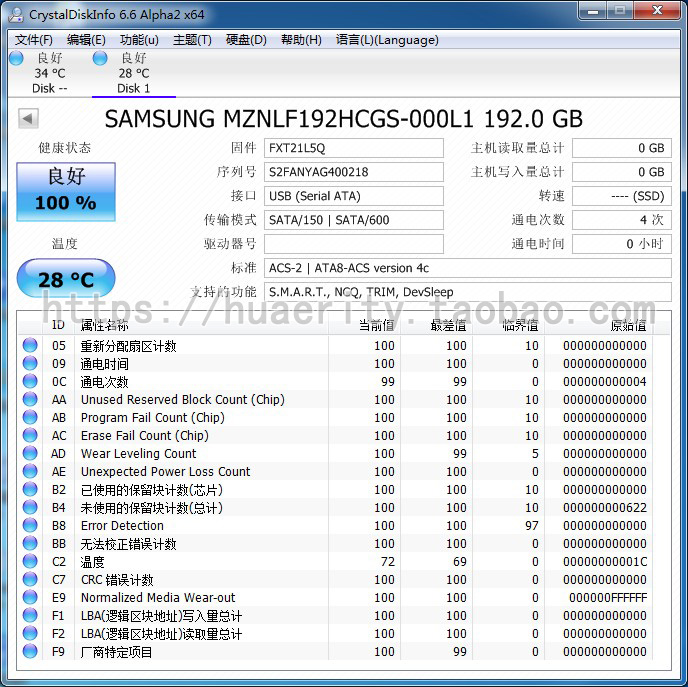This screenshot has width=688, height=687.
Task: Click status orb for Unused Reserved Block Count
Action: coord(30,399)
